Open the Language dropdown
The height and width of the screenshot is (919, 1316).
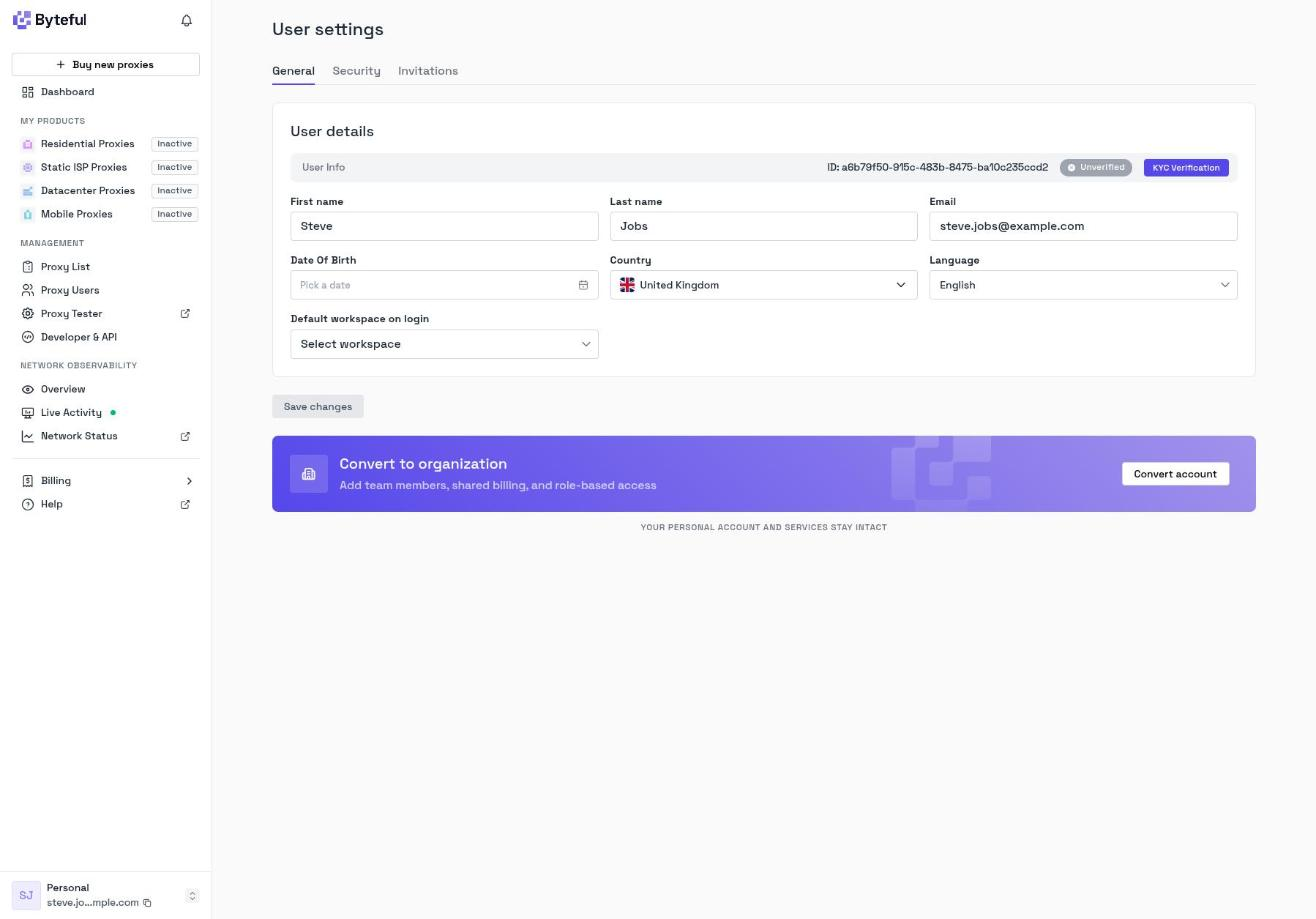[x=1083, y=285]
